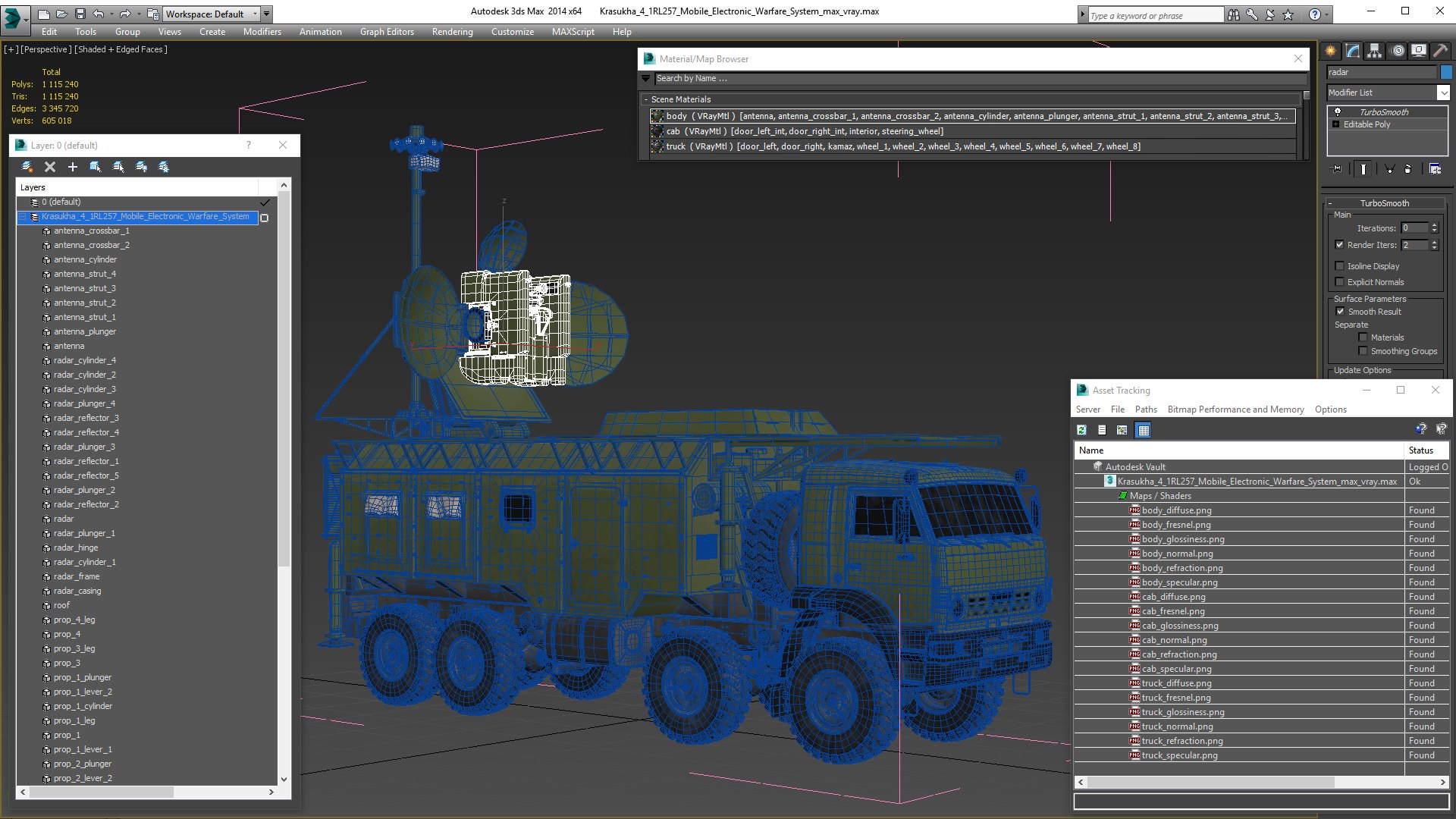Click Remove Modifier trash icon
The height and width of the screenshot is (819, 1456).
1408,169
